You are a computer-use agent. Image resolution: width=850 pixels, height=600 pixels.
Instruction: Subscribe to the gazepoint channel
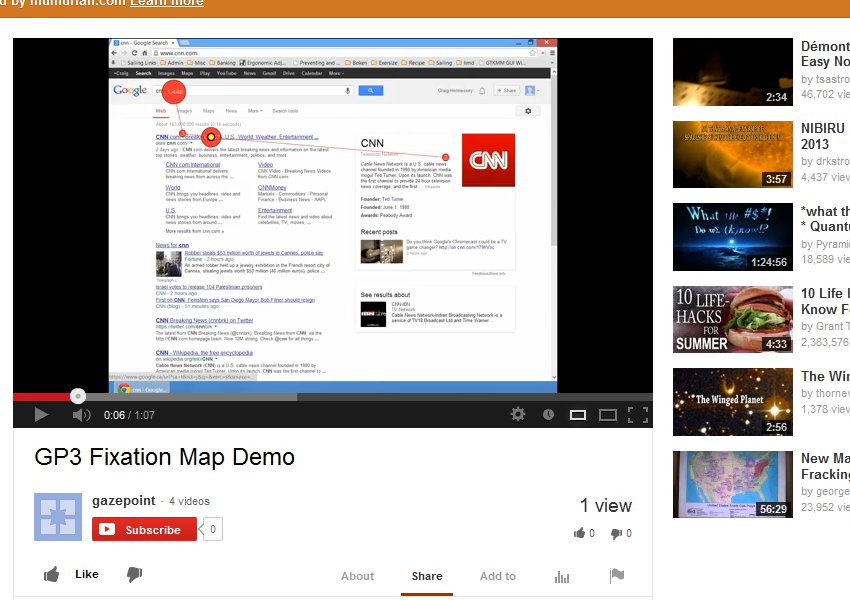coord(144,530)
